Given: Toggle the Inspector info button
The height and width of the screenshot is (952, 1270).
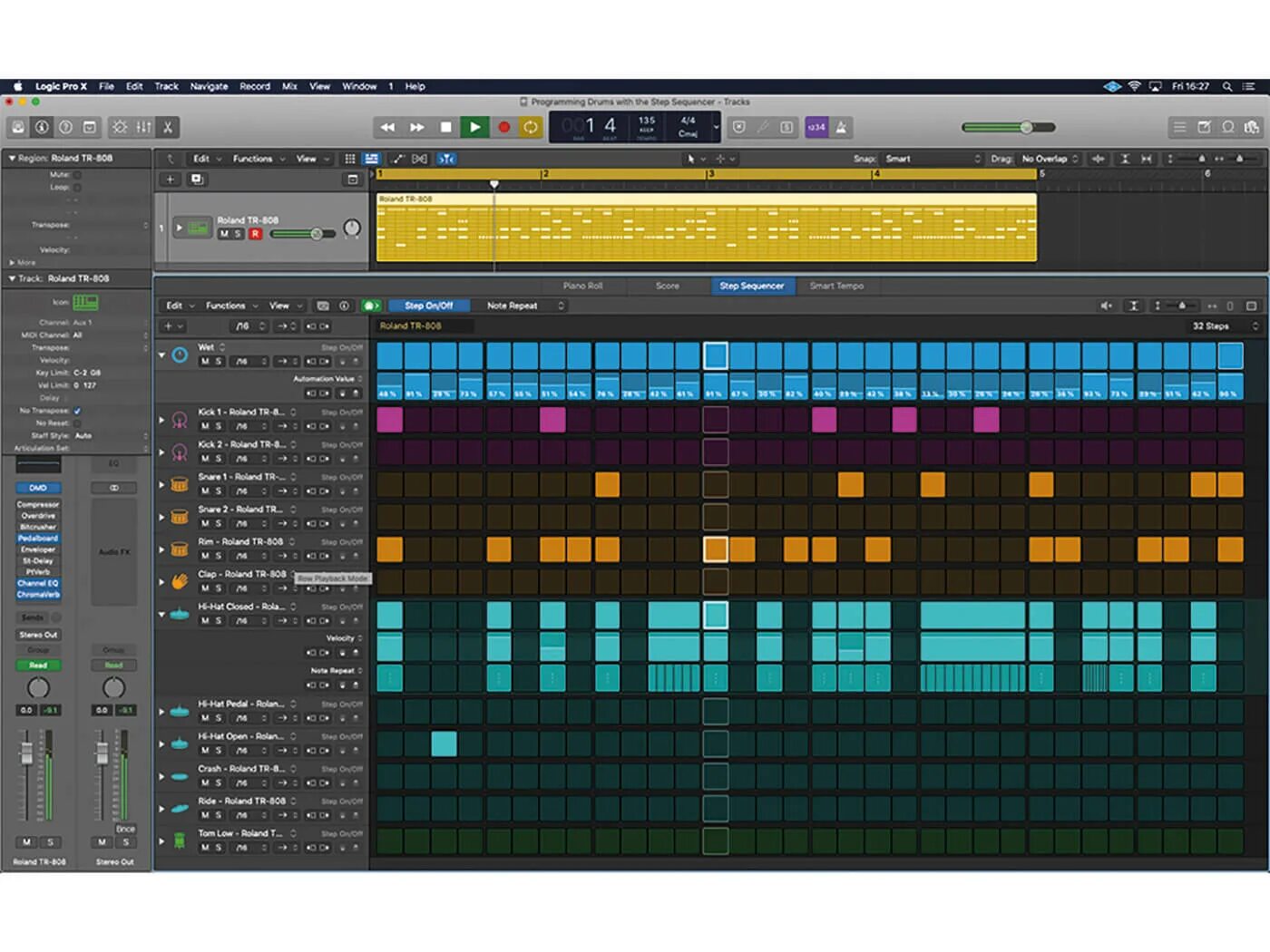Looking at the screenshot, I should (41, 127).
